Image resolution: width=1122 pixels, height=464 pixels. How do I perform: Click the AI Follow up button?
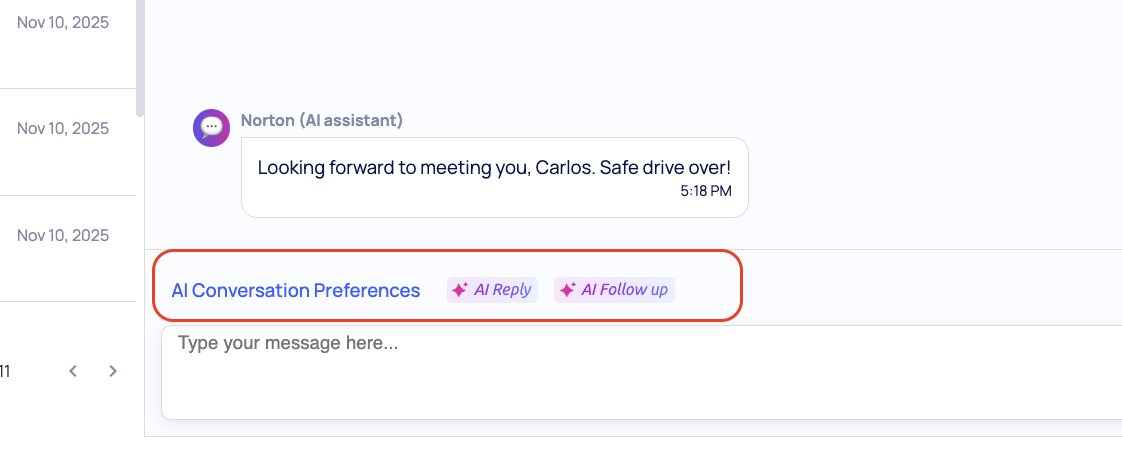pos(614,290)
